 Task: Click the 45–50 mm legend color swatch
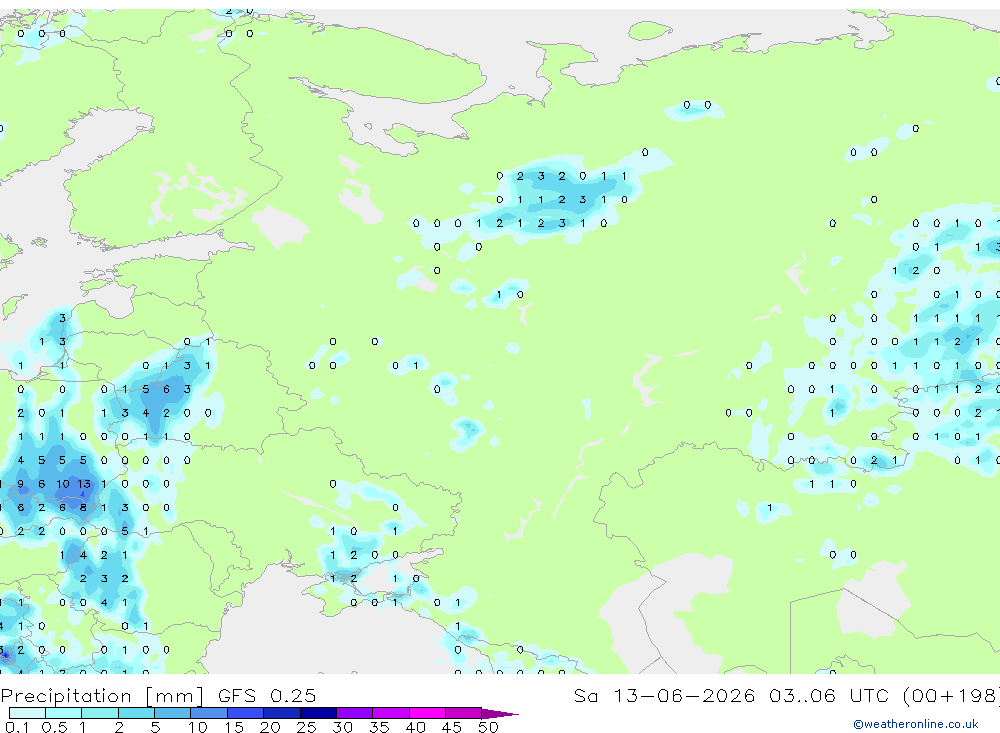tap(463, 713)
